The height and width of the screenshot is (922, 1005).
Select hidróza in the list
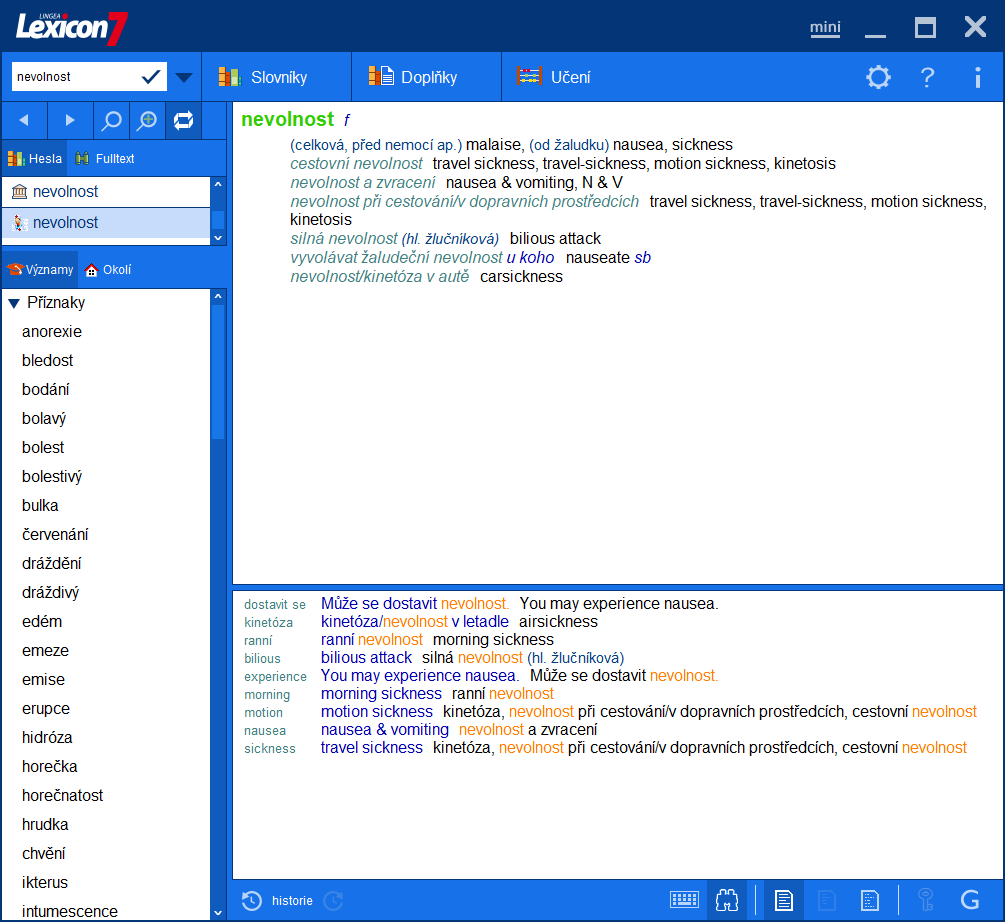tap(47, 737)
